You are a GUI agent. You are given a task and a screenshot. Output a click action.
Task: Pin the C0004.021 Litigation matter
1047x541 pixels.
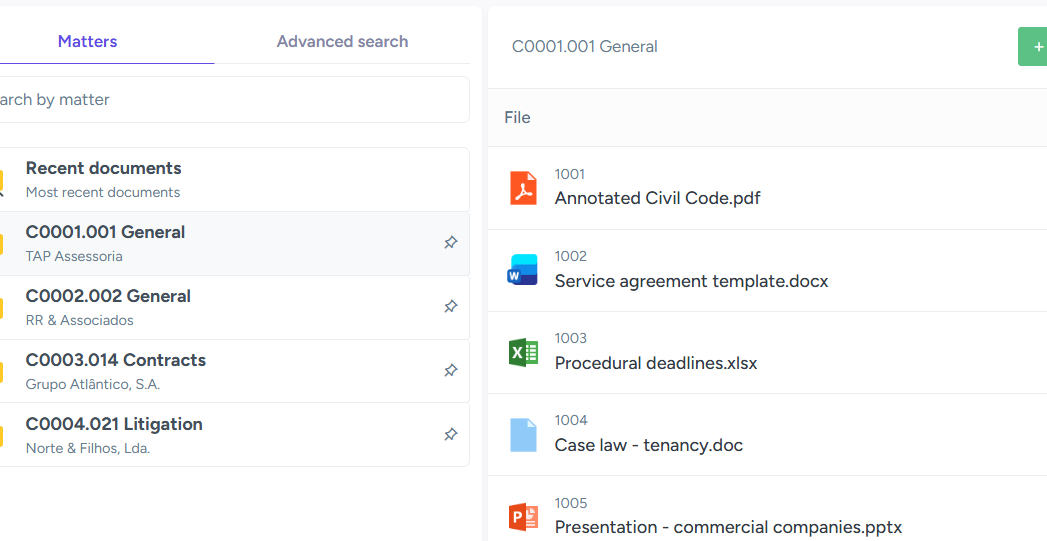tap(451, 434)
